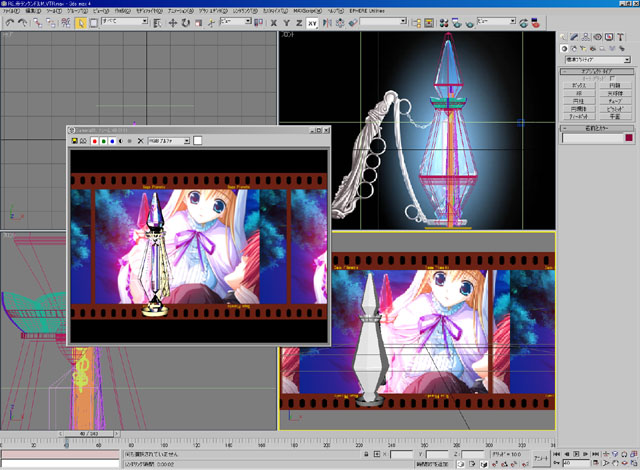Enable the AutoGrid checkbox
The height and width of the screenshot is (470, 640).
pos(612,78)
